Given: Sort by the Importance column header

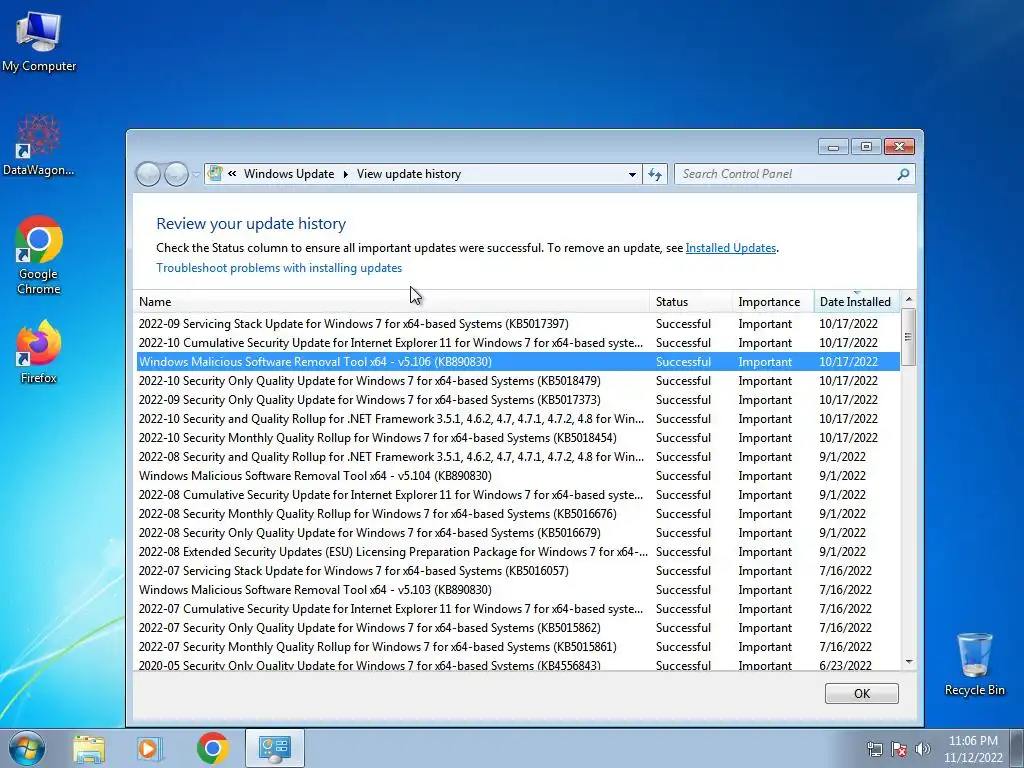Looking at the screenshot, I should pos(773,302).
